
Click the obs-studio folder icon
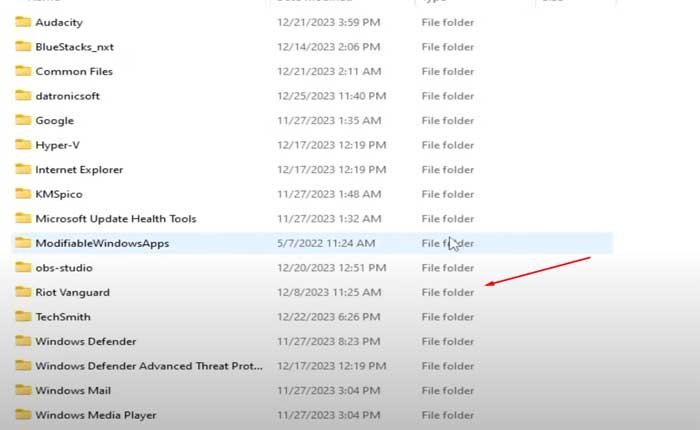click(x=23, y=267)
